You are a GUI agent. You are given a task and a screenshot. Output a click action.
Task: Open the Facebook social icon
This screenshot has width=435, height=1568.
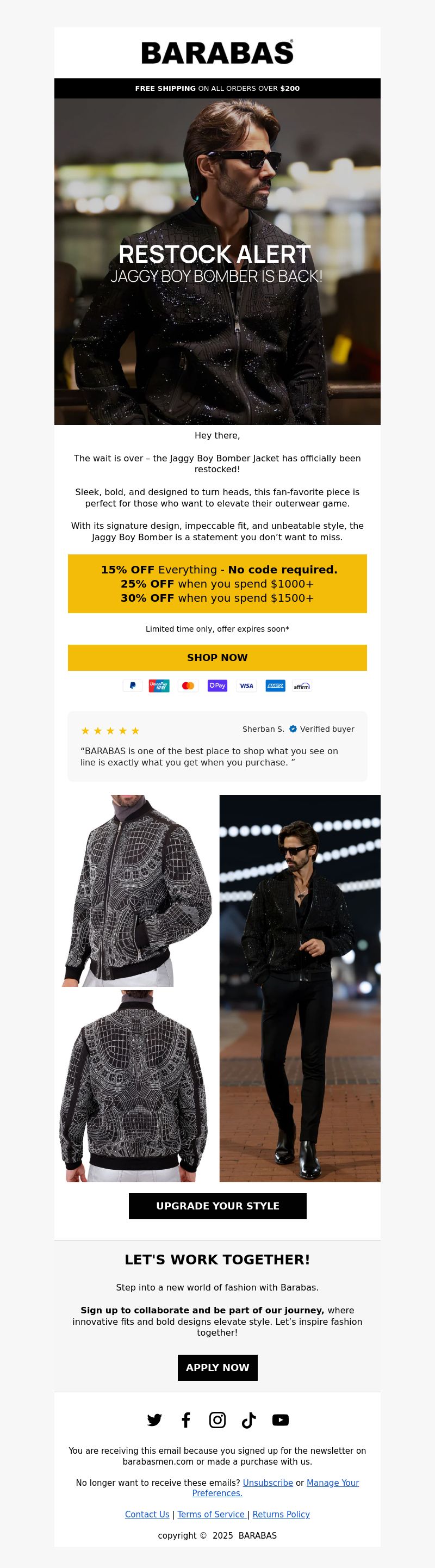(186, 1420)
